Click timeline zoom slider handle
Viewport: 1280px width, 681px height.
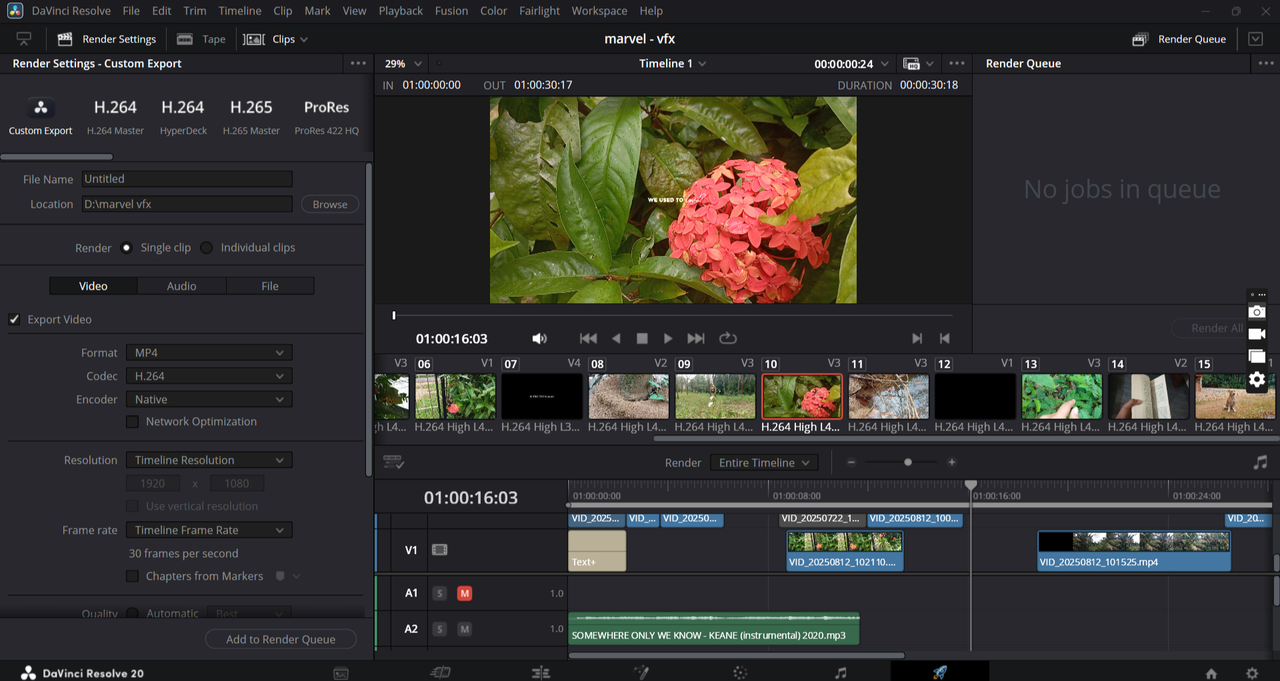pos(908,463)
